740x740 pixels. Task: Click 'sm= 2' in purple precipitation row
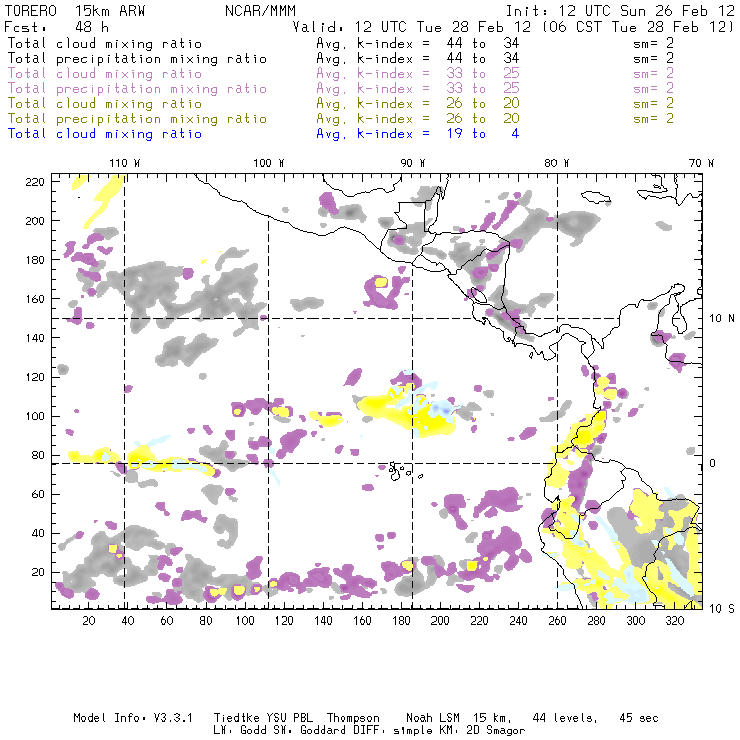coord(654,89)
